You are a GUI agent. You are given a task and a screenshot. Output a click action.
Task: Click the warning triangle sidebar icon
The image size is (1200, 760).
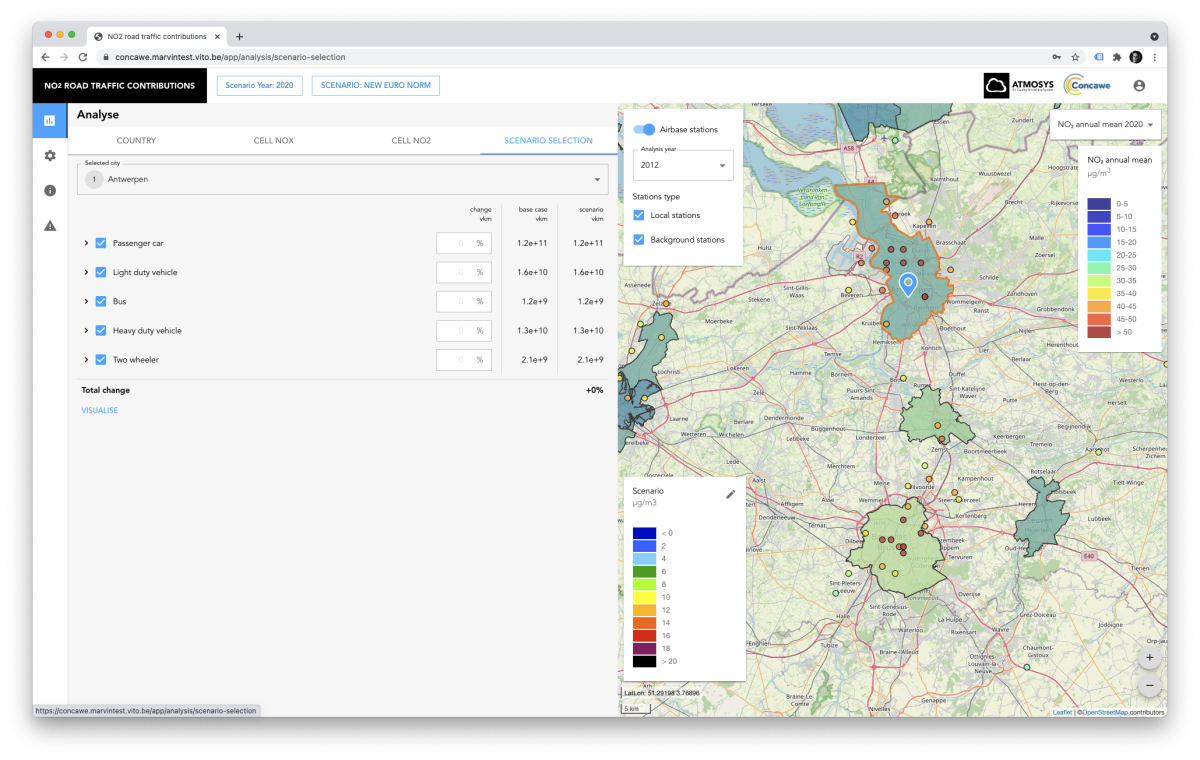click(x=50, y=226)
